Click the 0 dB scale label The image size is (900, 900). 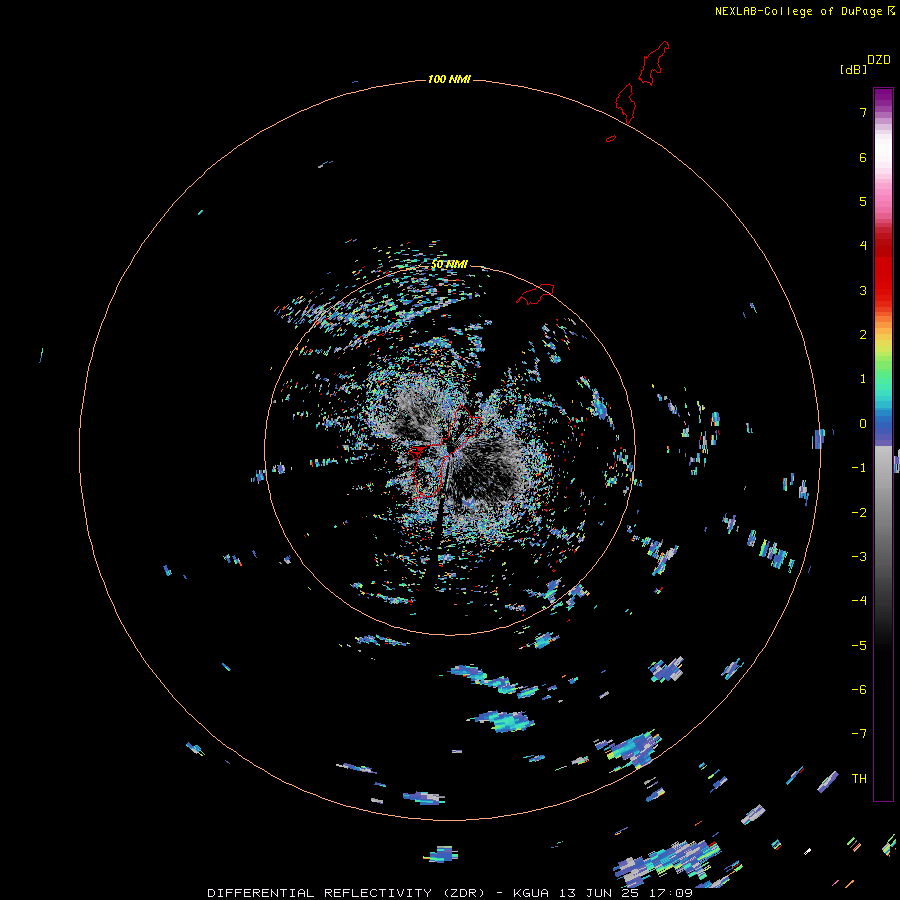[863, 424]
